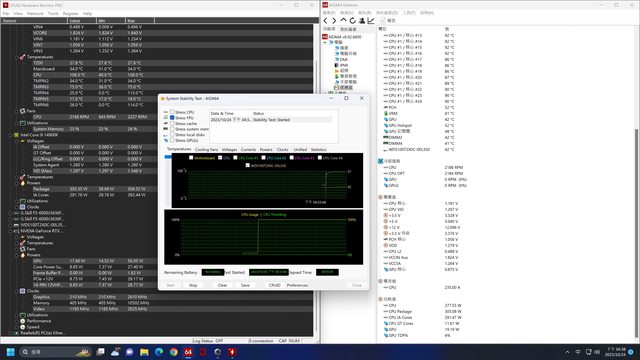Switch to the Cooling Fans tab
This screenshot has width=640, height=360.
[x=207, y=150]
